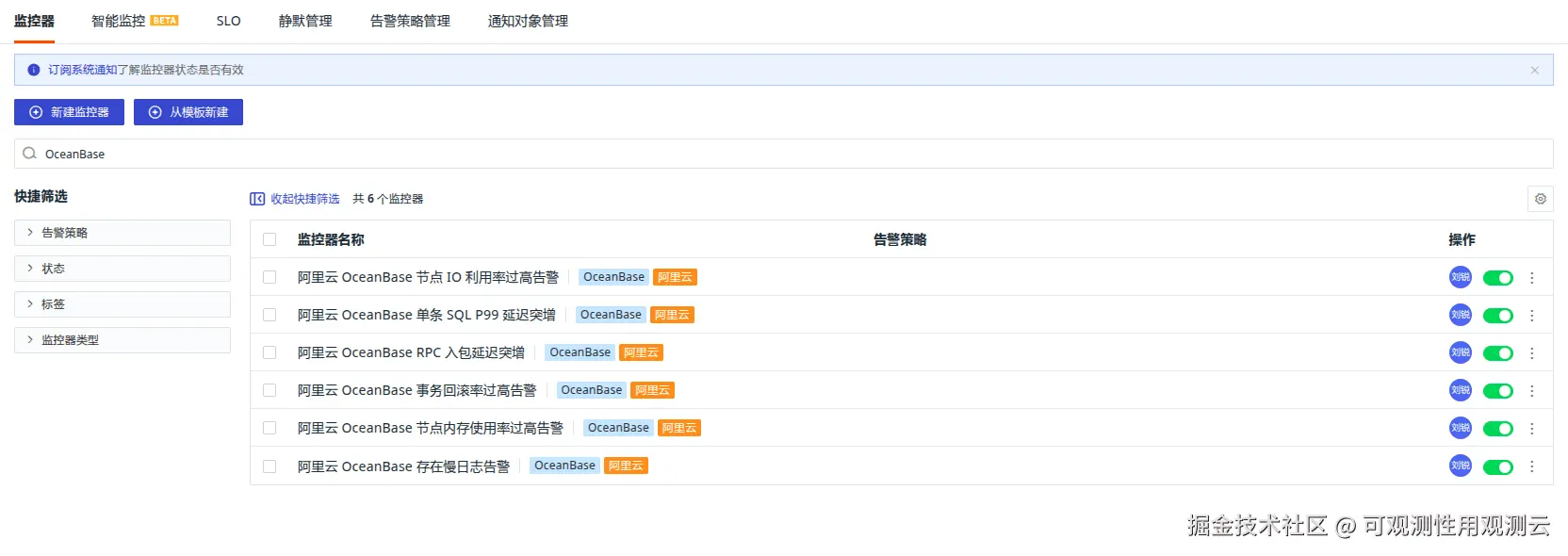Expand the 告警策略 quick filter
The height and width of the screenshot is (556, 1568).
coord(122,233)
